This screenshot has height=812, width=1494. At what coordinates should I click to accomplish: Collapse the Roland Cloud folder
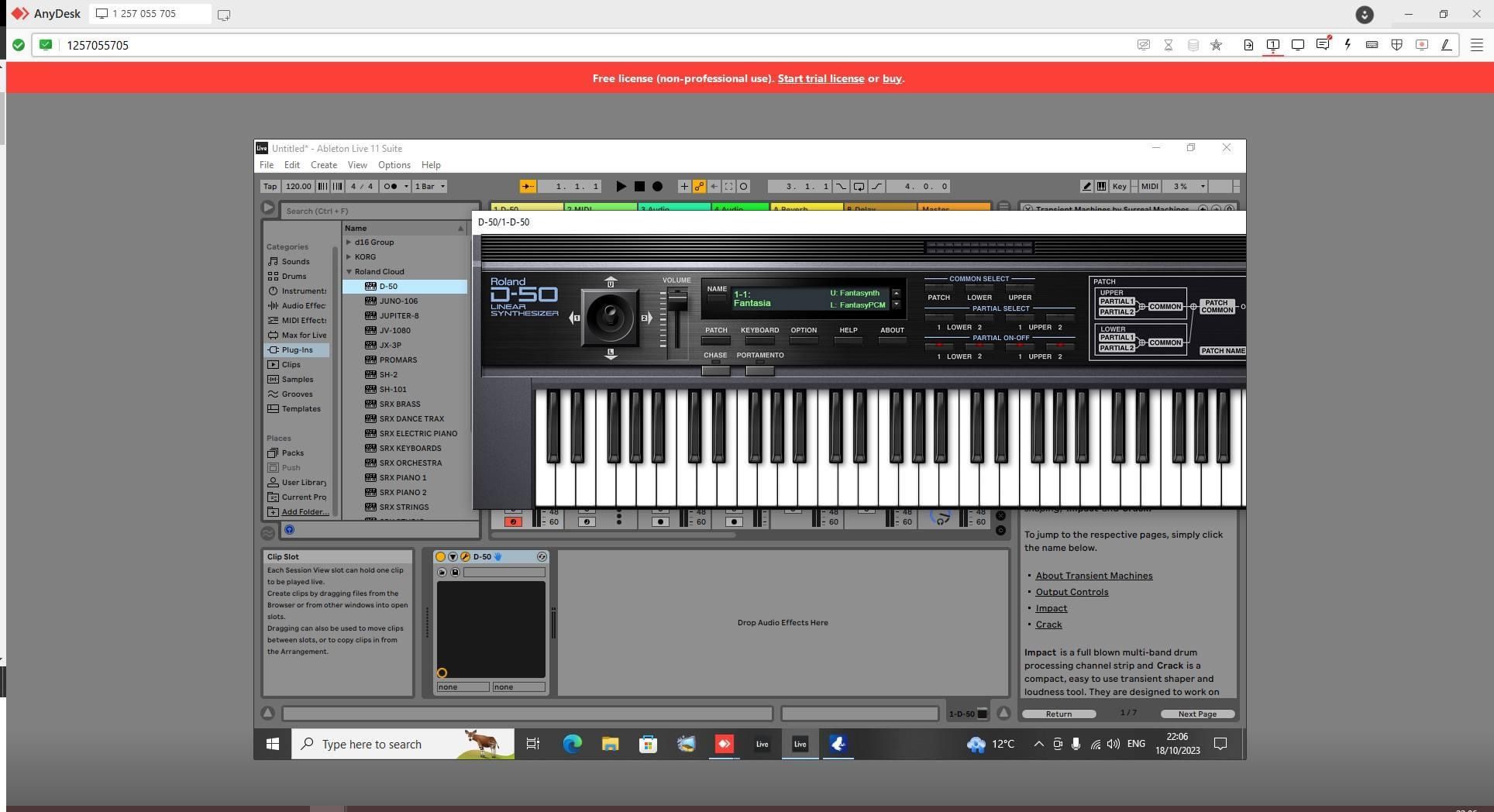(349, 272)
